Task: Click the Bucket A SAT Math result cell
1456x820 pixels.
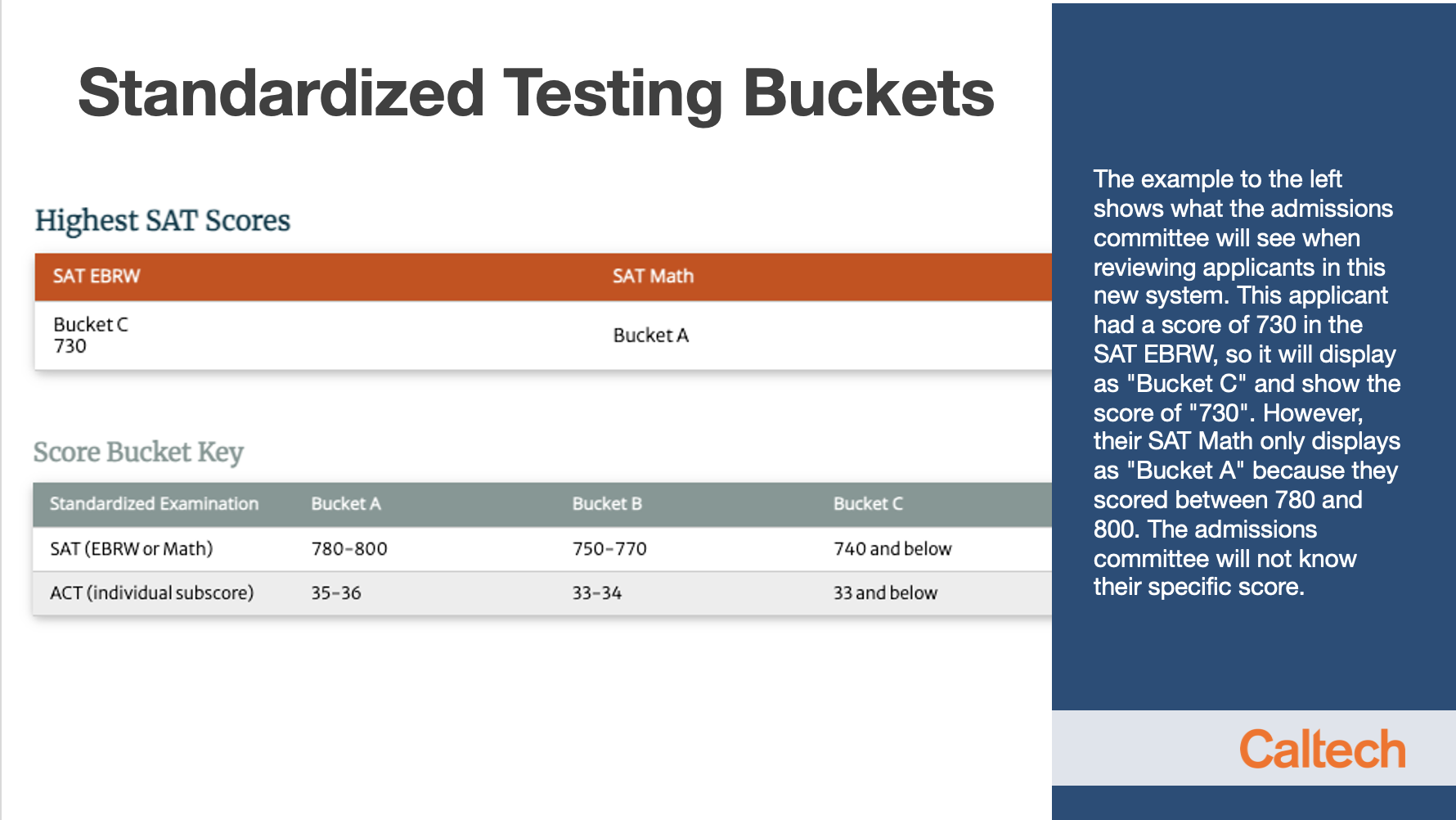Action: tap(651, 336)
